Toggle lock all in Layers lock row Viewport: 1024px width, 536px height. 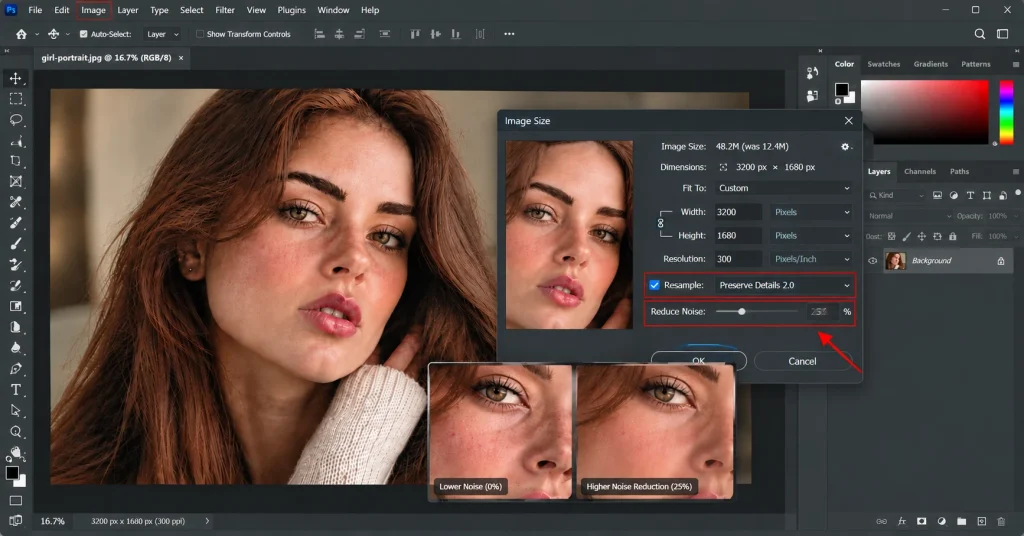pos(953,236)
